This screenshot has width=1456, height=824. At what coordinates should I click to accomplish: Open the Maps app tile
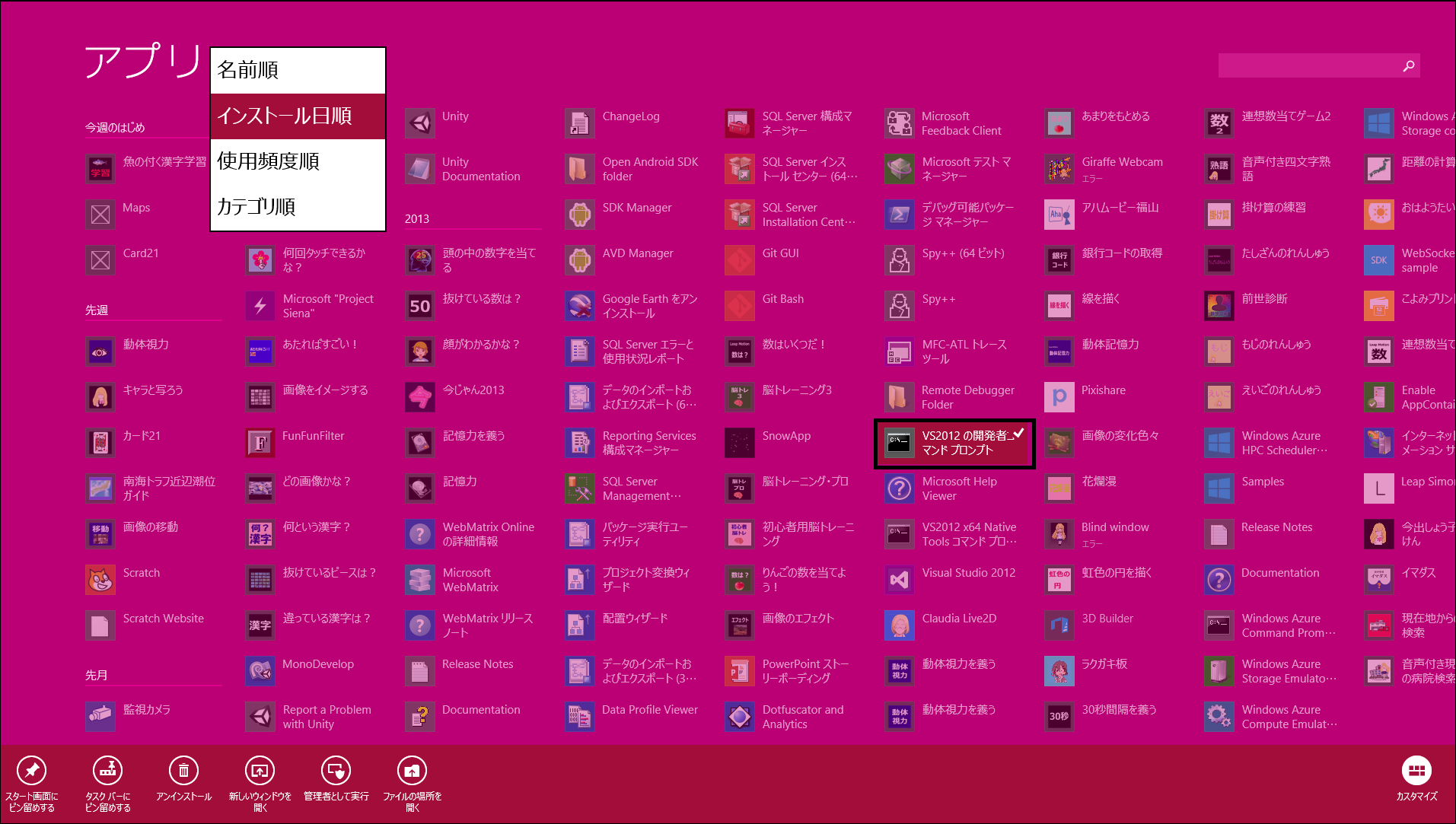pos(100,215)
